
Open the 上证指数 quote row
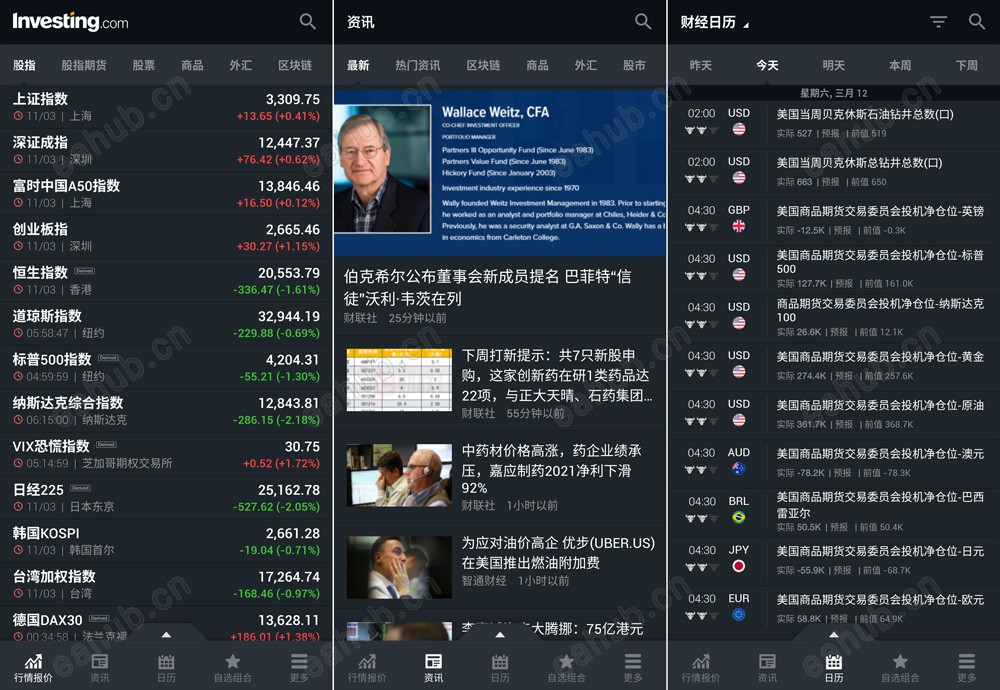point(166,107)
